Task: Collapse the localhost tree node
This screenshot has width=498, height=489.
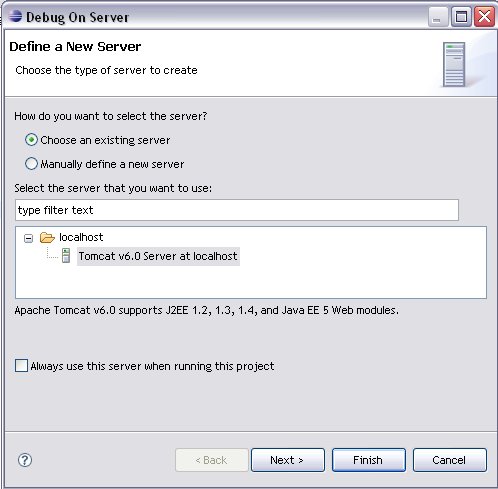Action: coord(29,238)
